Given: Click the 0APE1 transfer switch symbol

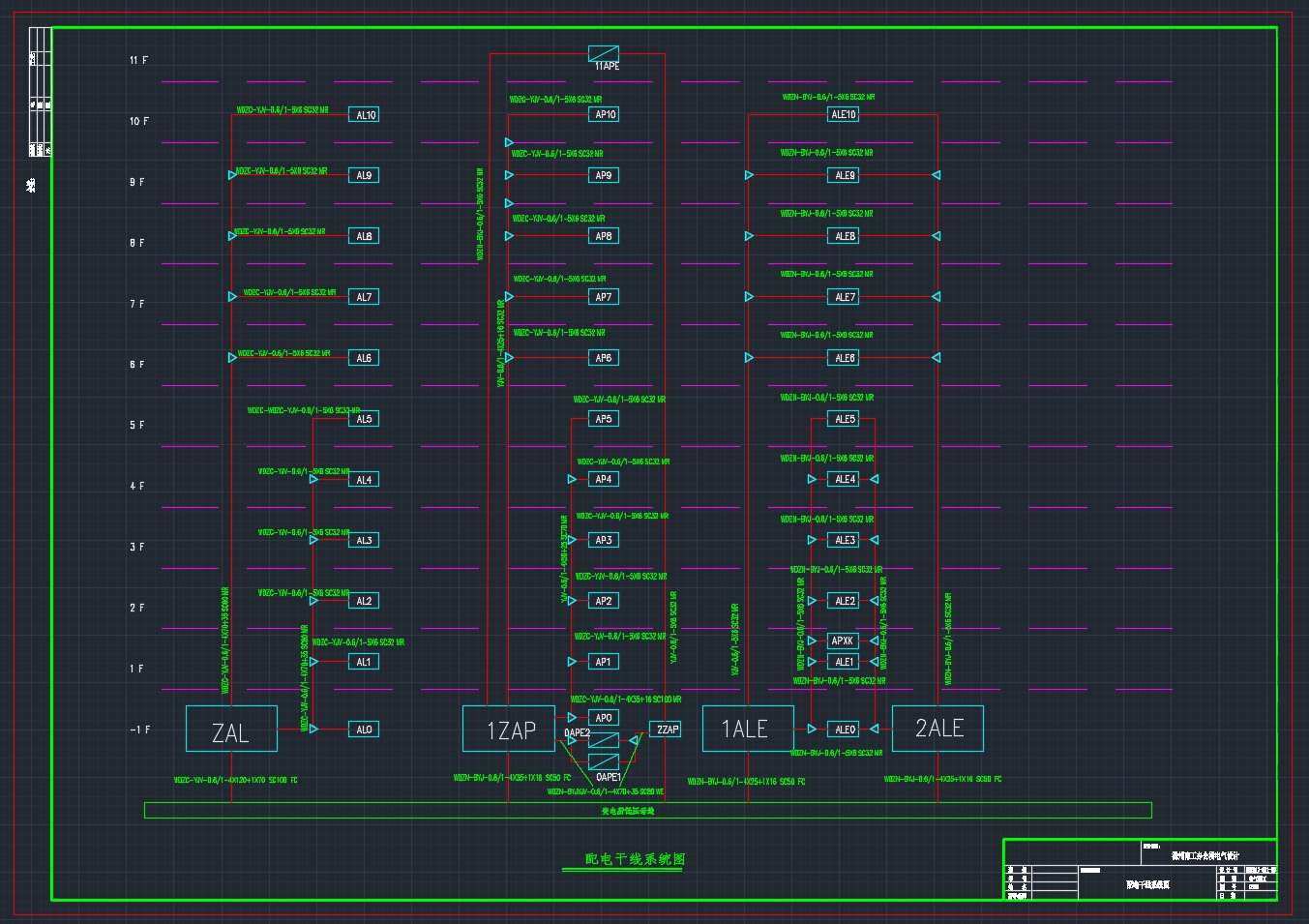Looking at the screenshot, I should (x=604, y=762).
